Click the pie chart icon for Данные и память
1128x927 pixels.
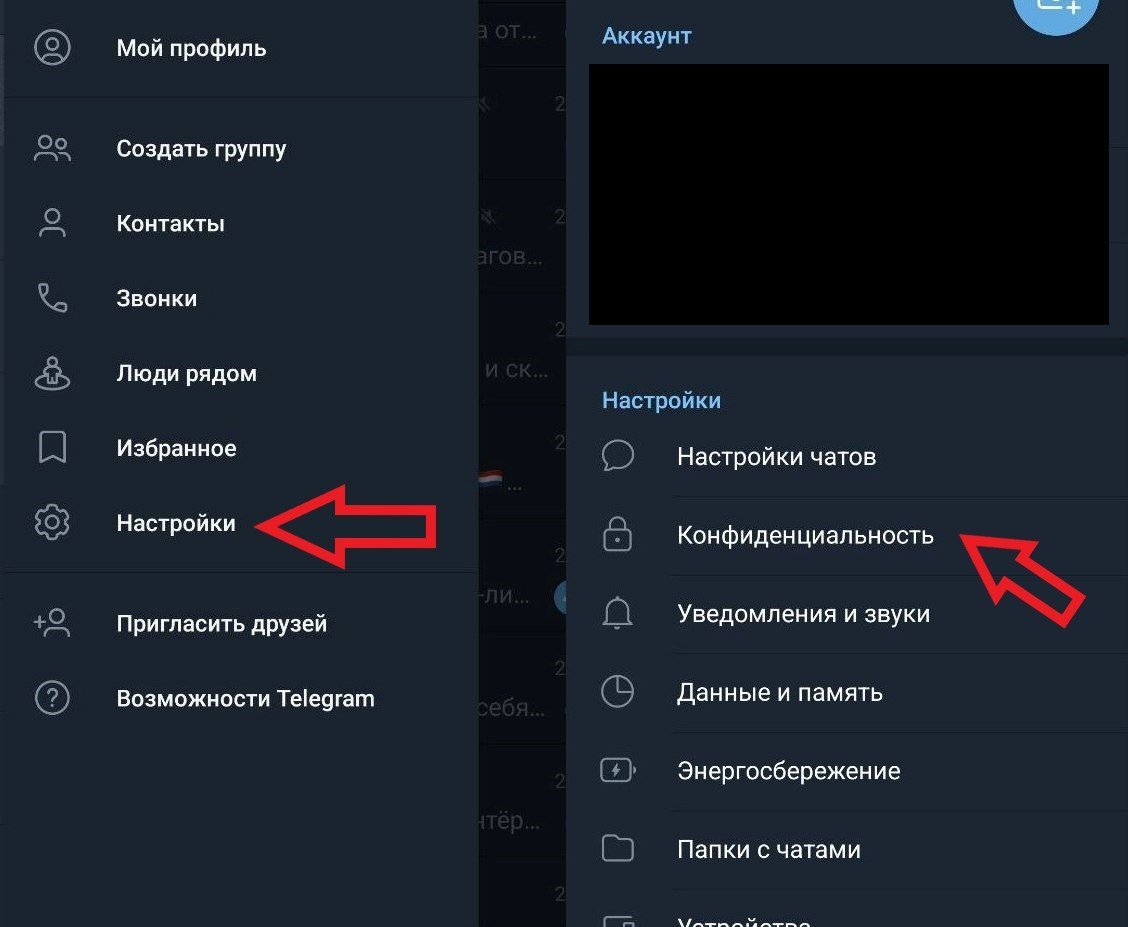click(x=617, y=692)
